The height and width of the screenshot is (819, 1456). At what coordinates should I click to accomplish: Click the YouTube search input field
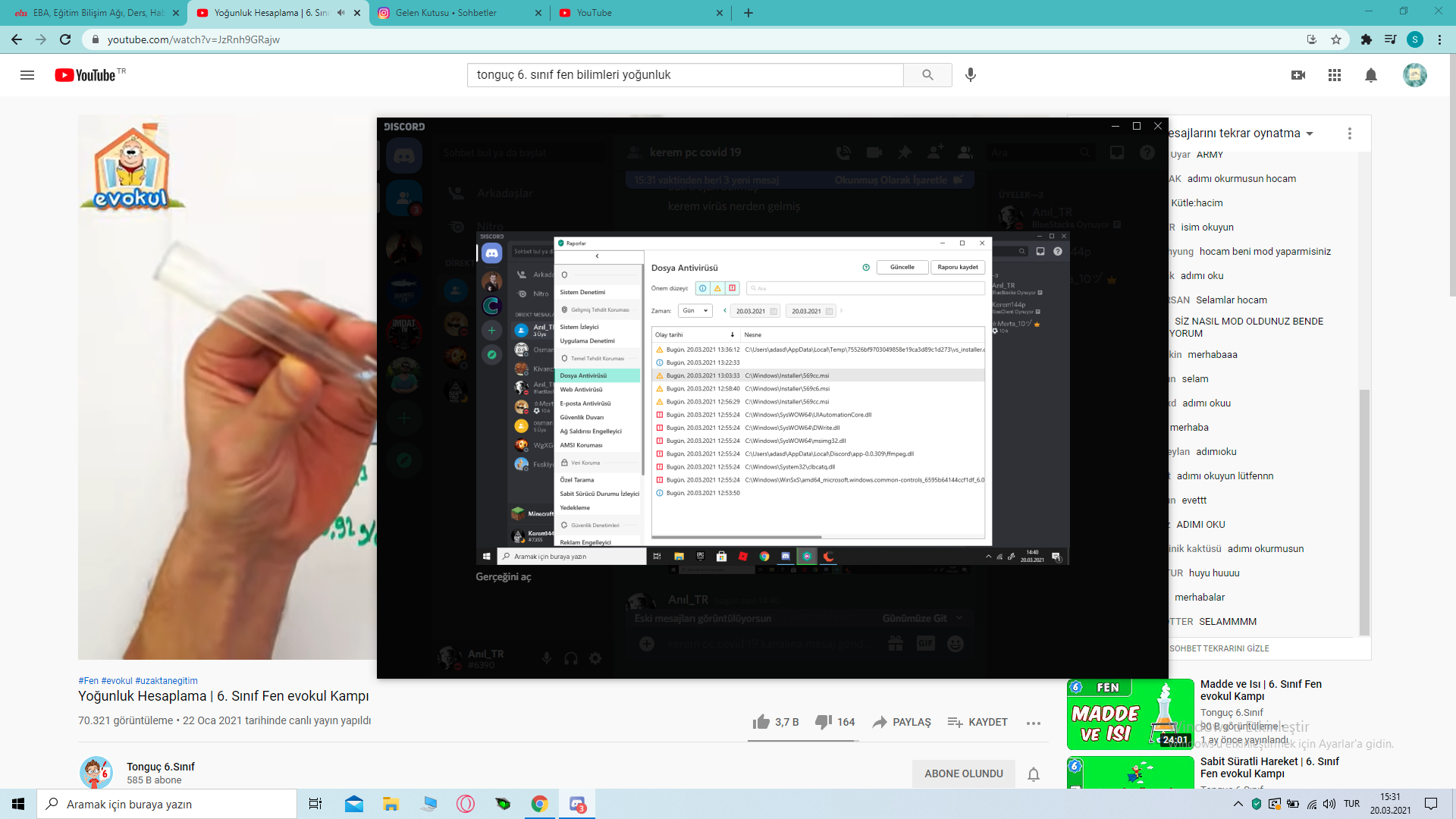click(x=686, y=75)
